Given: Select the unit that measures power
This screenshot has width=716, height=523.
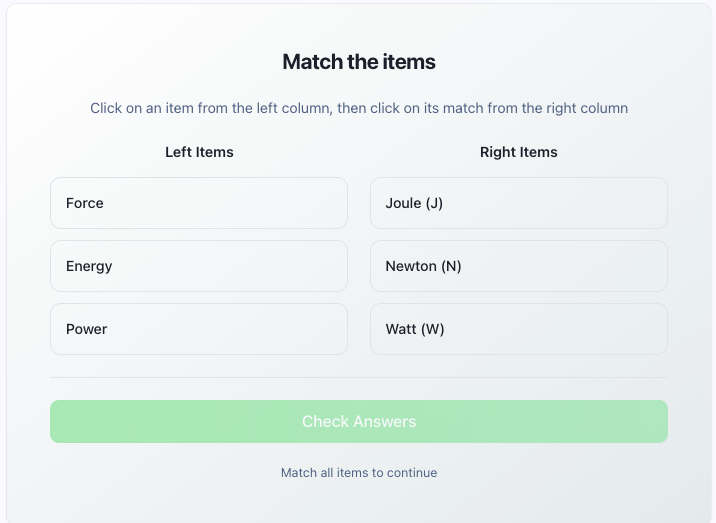Looking at the screenshot, I should [518, 329].
